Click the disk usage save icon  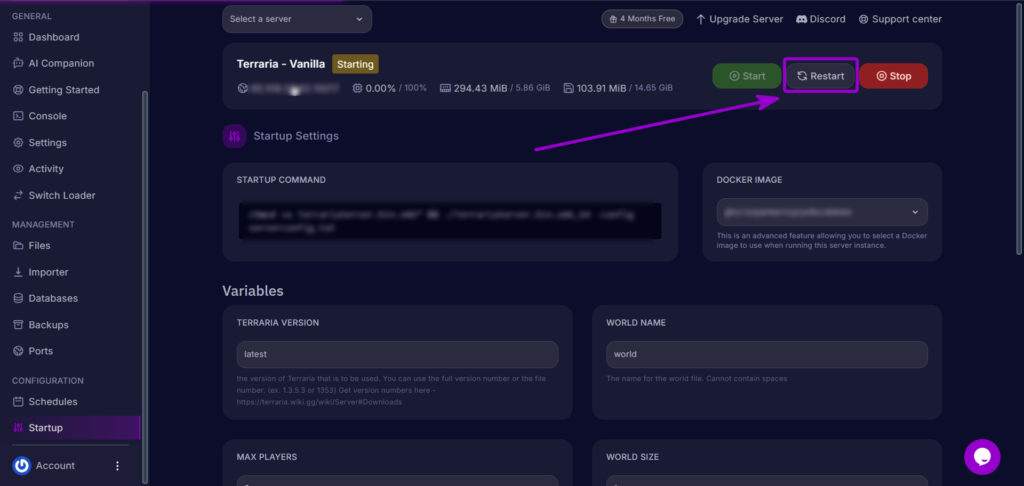coord(568,88)
